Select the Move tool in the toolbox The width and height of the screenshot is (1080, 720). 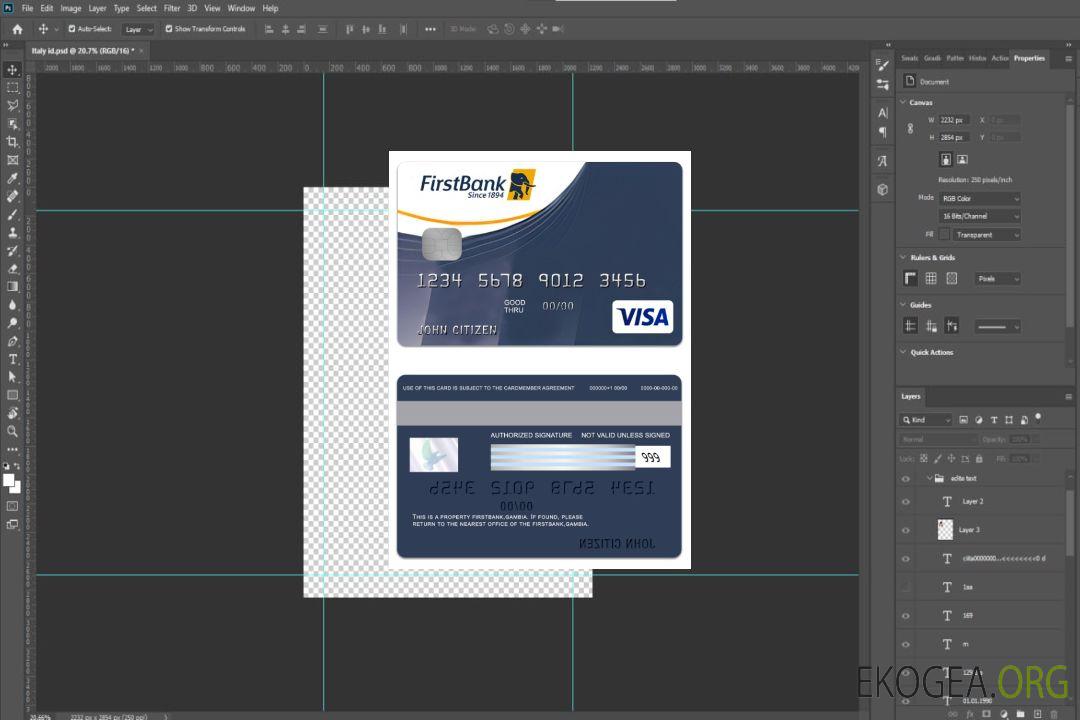coord(12,70)
